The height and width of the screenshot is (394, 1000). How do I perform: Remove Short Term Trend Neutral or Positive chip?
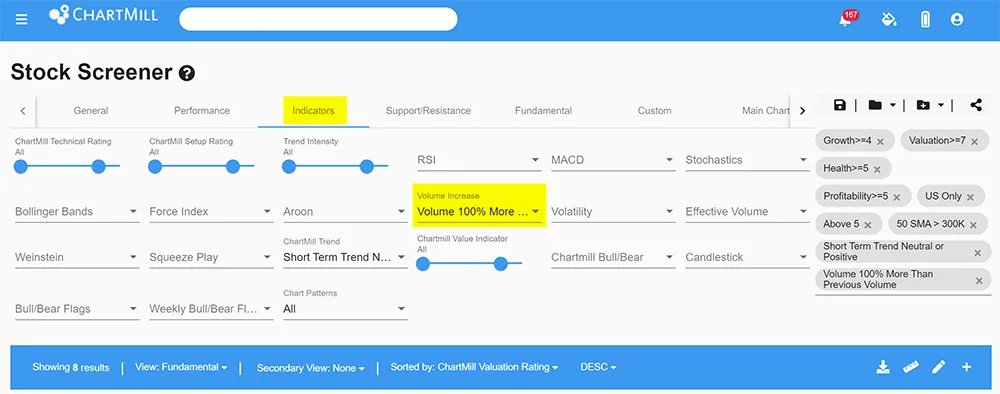pyautogui.click(x=978, y=253)
